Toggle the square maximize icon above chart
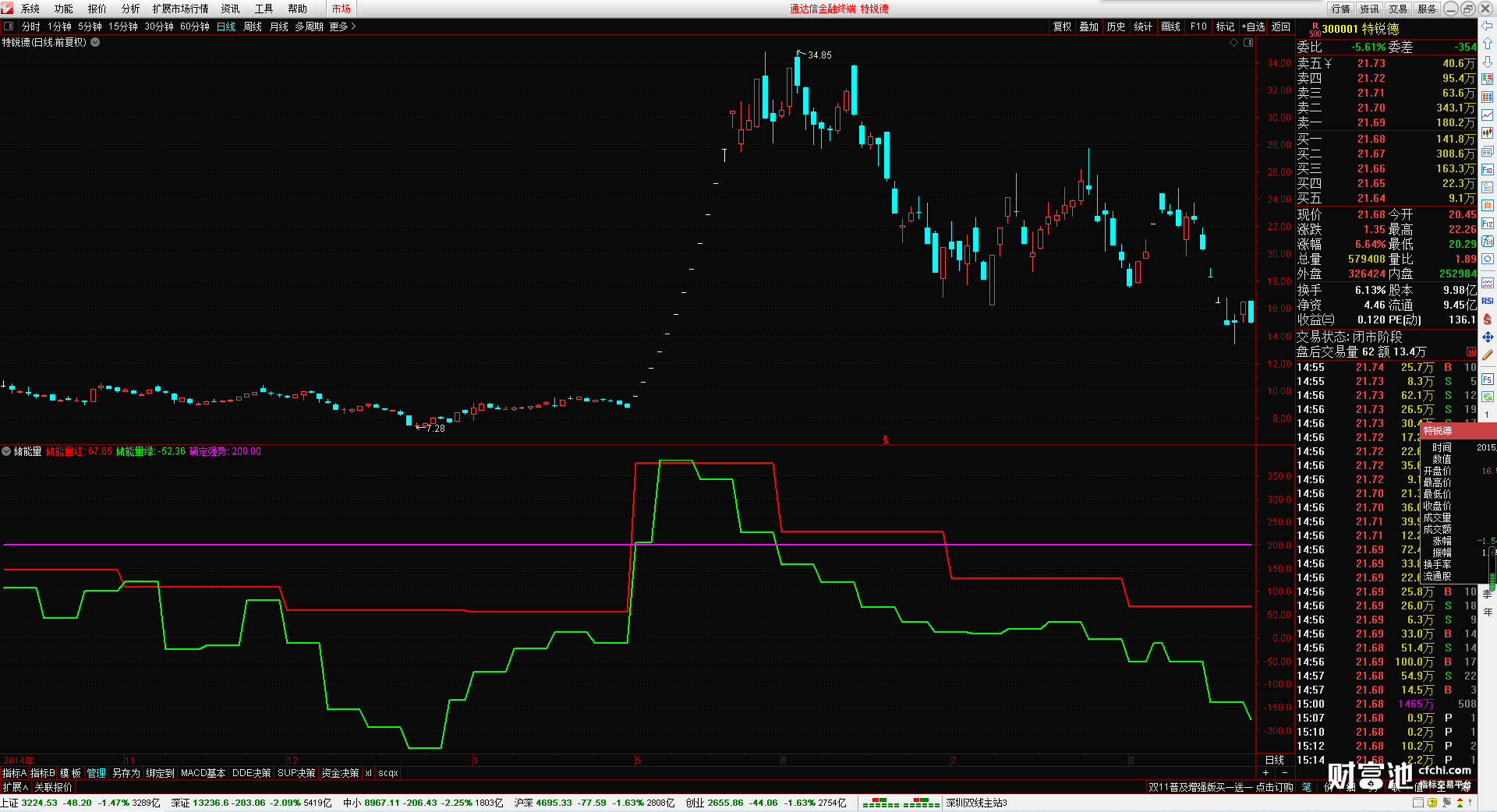 (1248, 43)
